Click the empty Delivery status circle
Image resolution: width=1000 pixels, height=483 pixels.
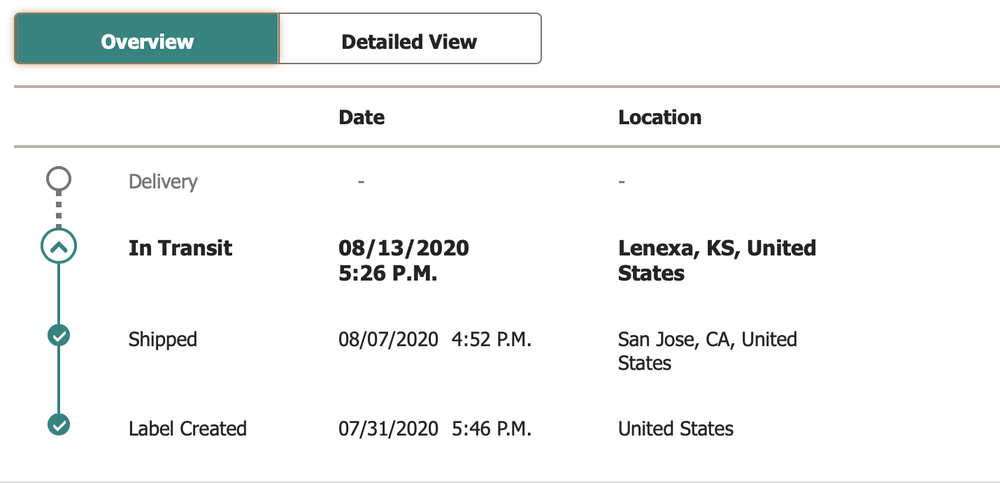tap(59, 181)
